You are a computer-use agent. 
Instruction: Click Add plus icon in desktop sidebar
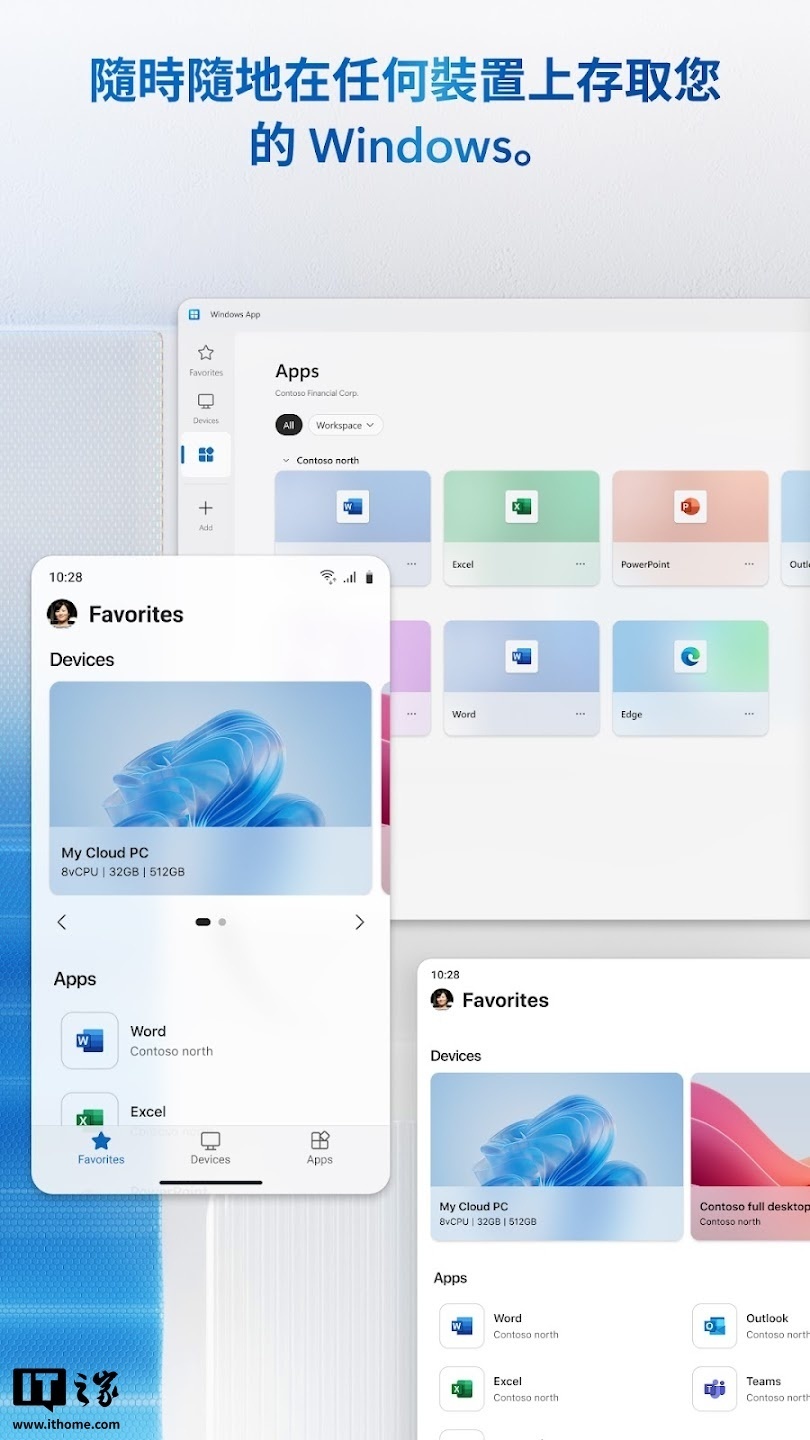(206, 508)
